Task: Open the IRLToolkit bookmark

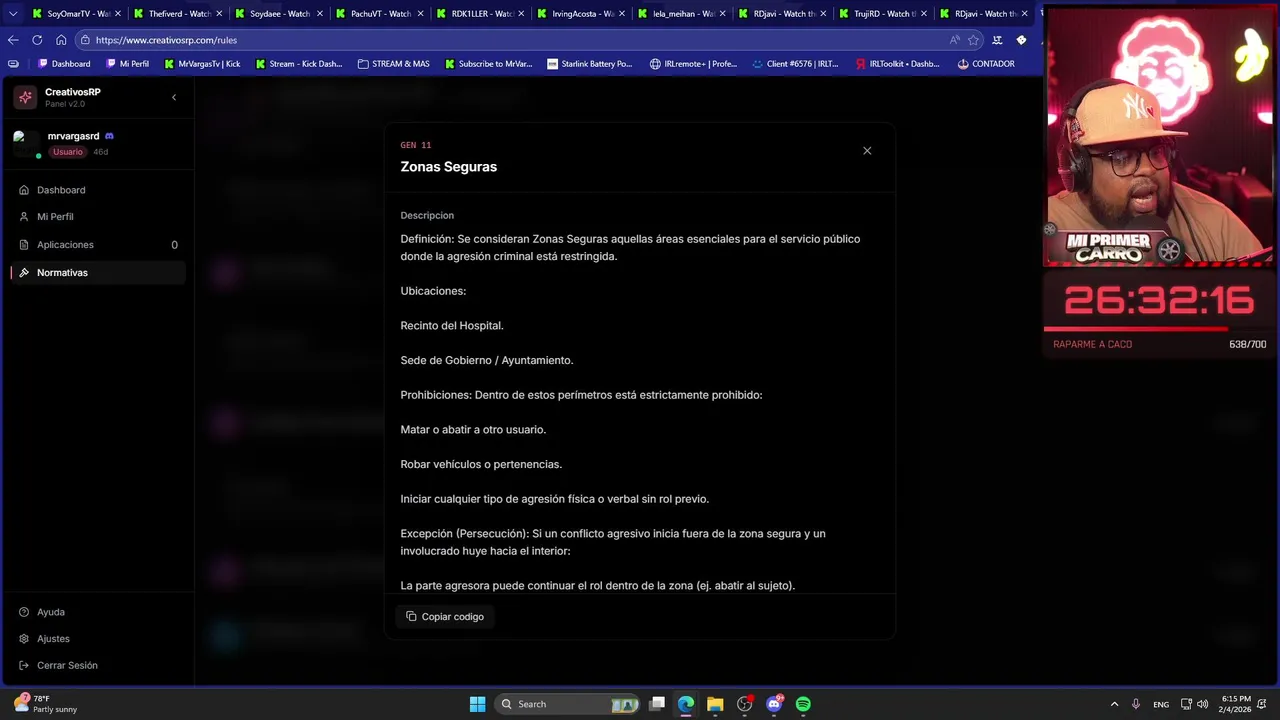Action: pos(897,64)
